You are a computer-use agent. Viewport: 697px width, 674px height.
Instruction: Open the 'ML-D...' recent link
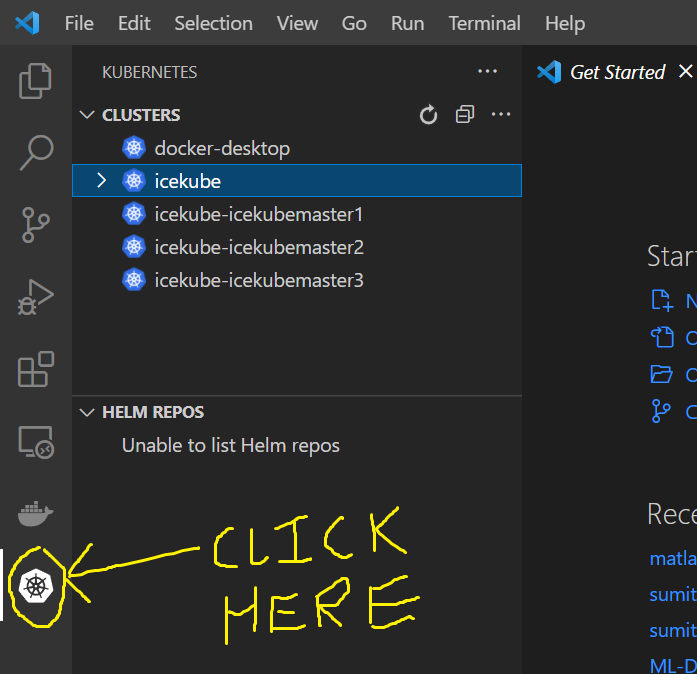click(x=673, y=665)
